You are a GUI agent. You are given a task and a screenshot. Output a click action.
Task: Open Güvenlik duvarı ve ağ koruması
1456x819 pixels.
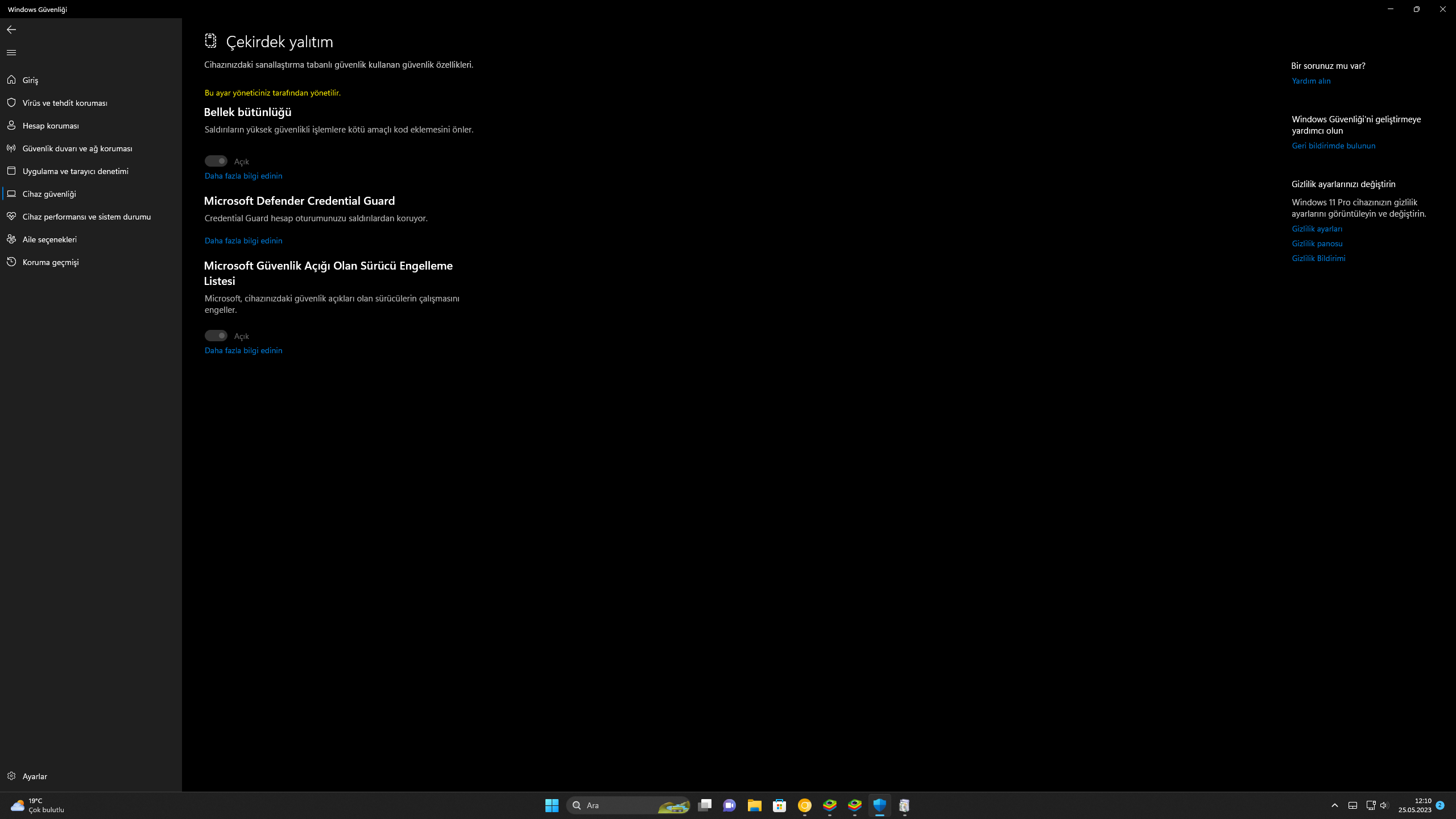point(91,148)
